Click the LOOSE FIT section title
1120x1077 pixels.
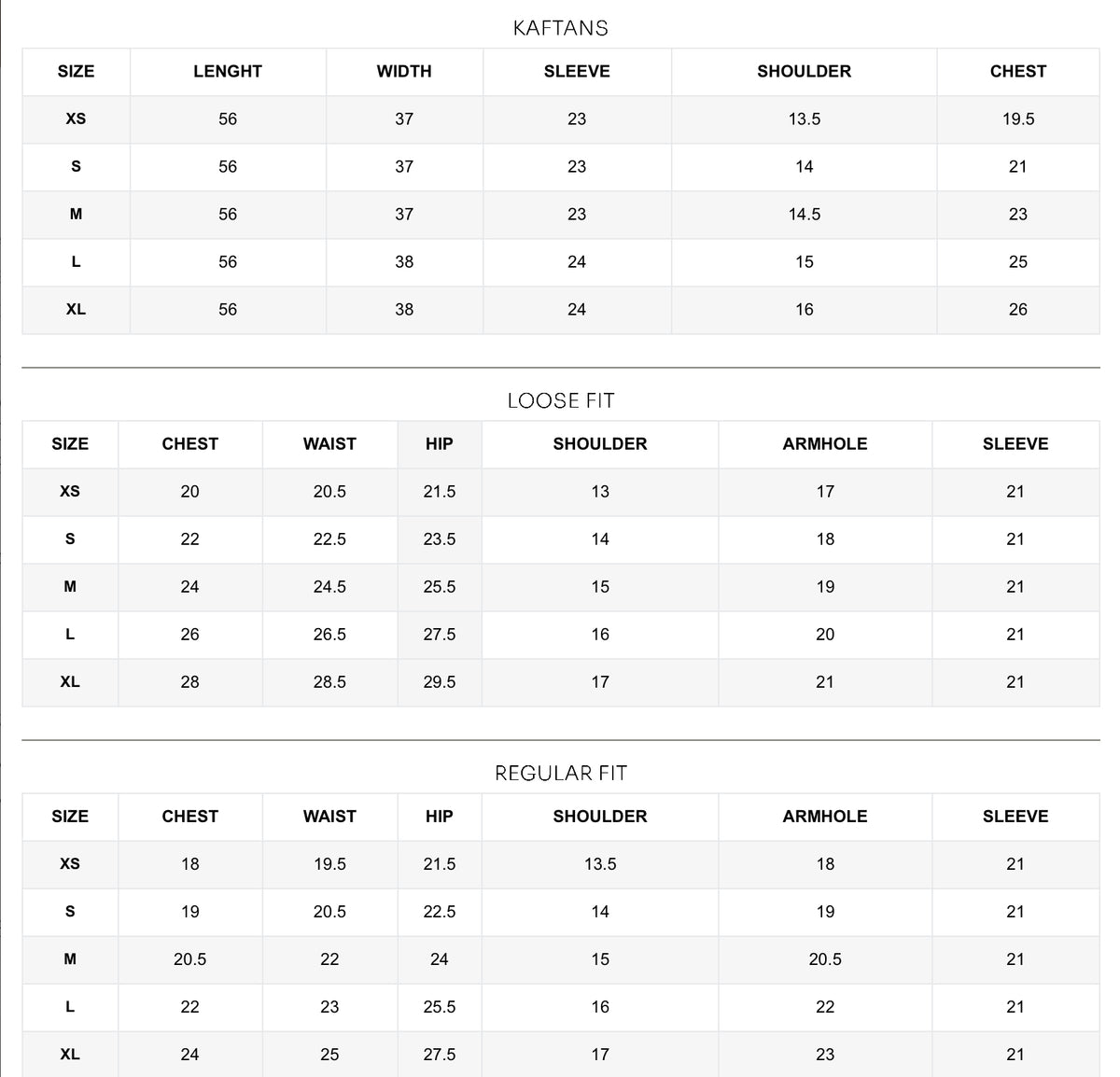pyautogui.click(x=560, y=400)
